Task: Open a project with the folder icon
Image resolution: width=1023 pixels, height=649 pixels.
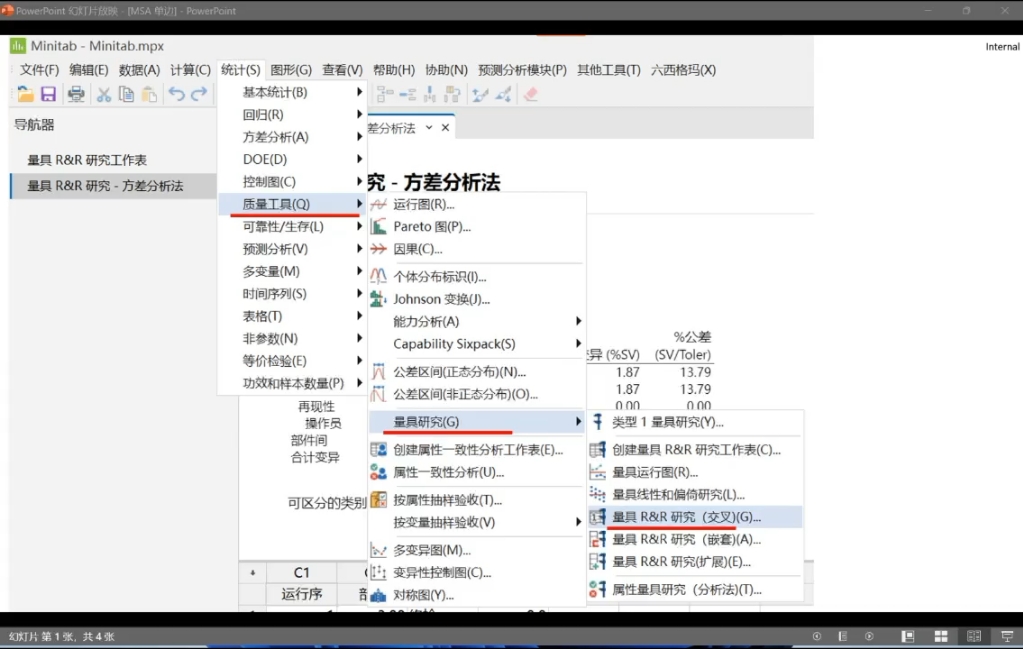Action: pos(27,93)
